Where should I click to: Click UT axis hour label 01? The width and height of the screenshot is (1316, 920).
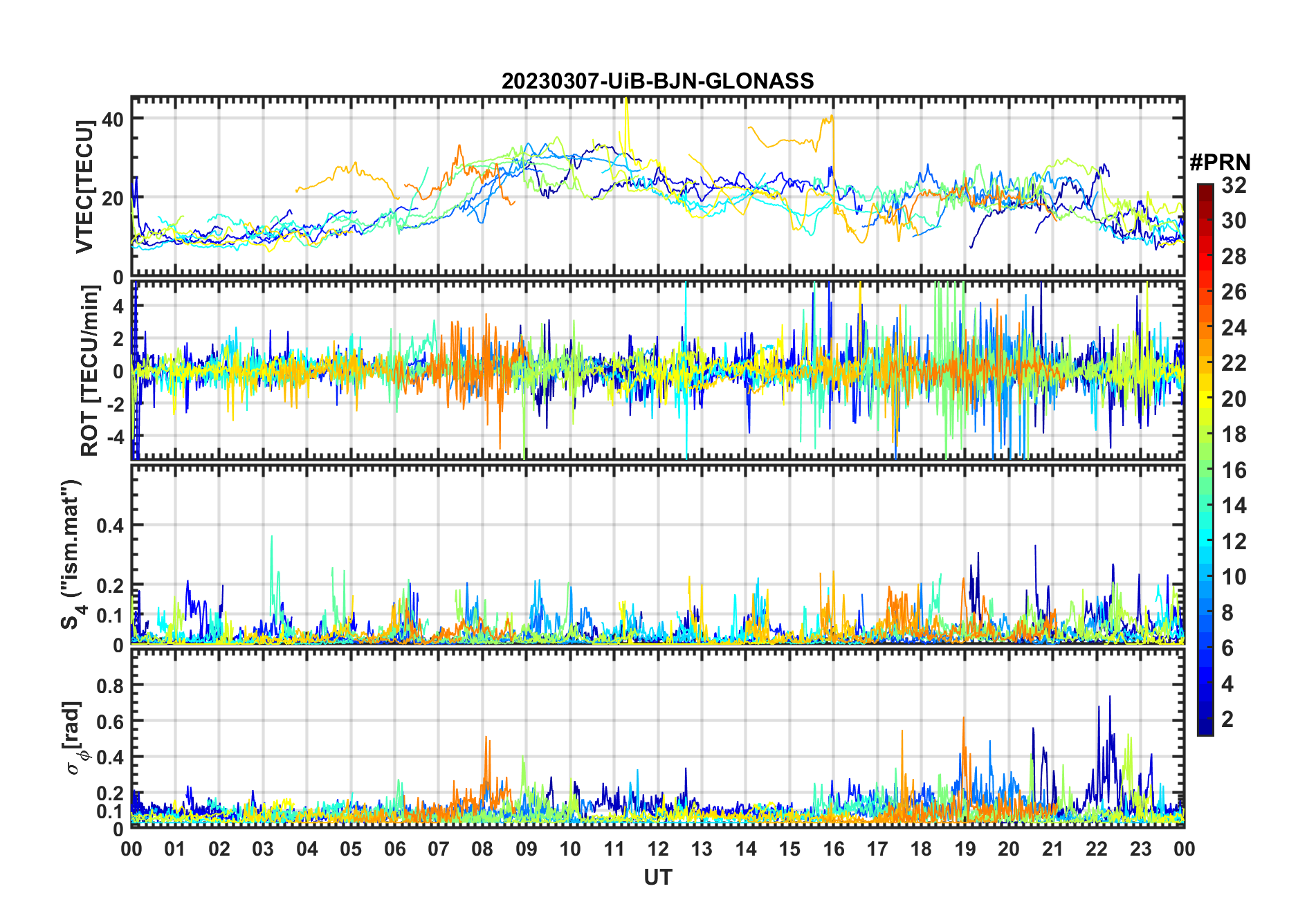[175, 849]
